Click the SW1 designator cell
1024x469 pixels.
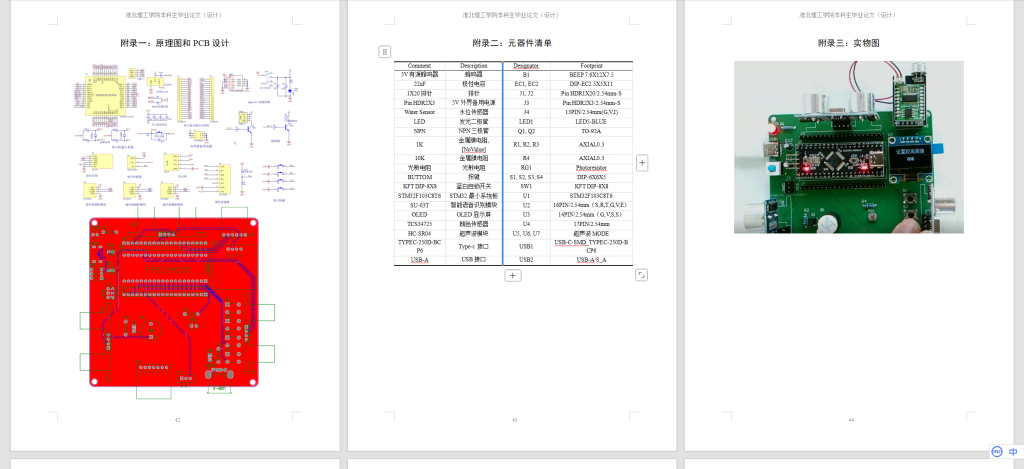(526, 186)
